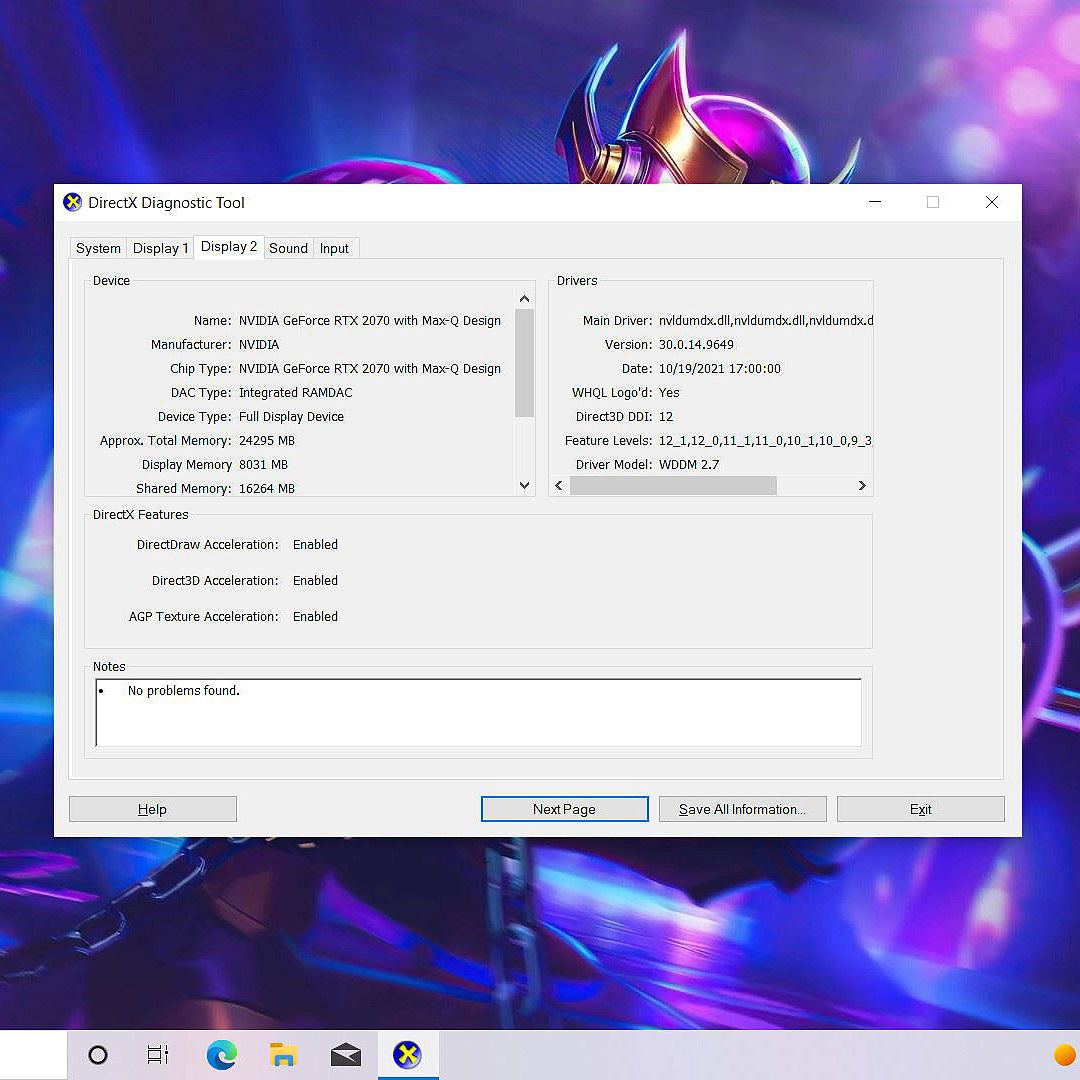This screenshot has height=1080, width=1080.
Task: Click the orange circle in system tray
Action: [x=1064, y=1055]
